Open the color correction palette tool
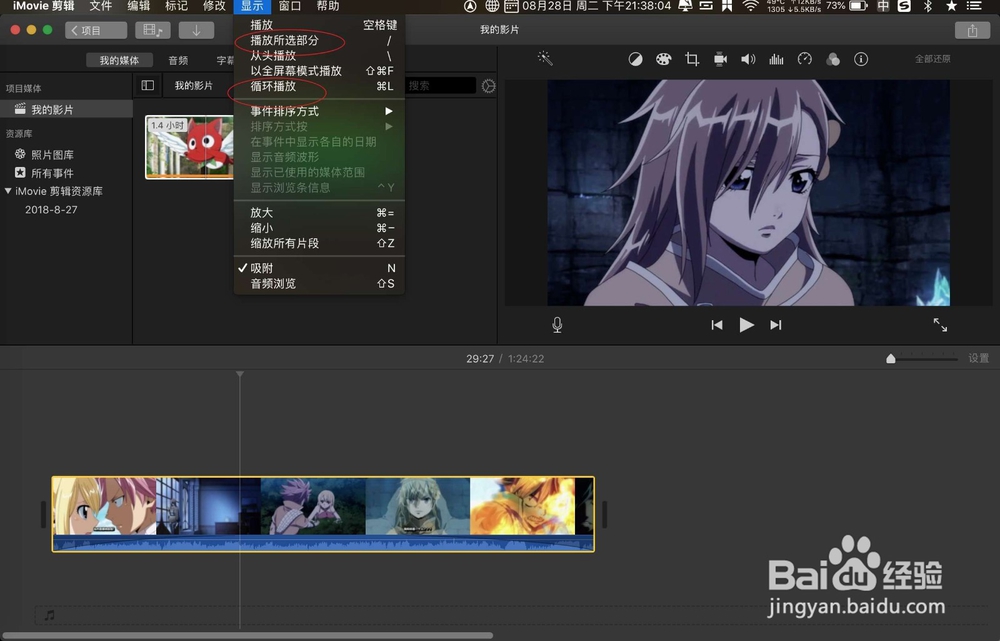This screenshot has height=641, width=1000. pyautogui.click(x=663, y=59)
